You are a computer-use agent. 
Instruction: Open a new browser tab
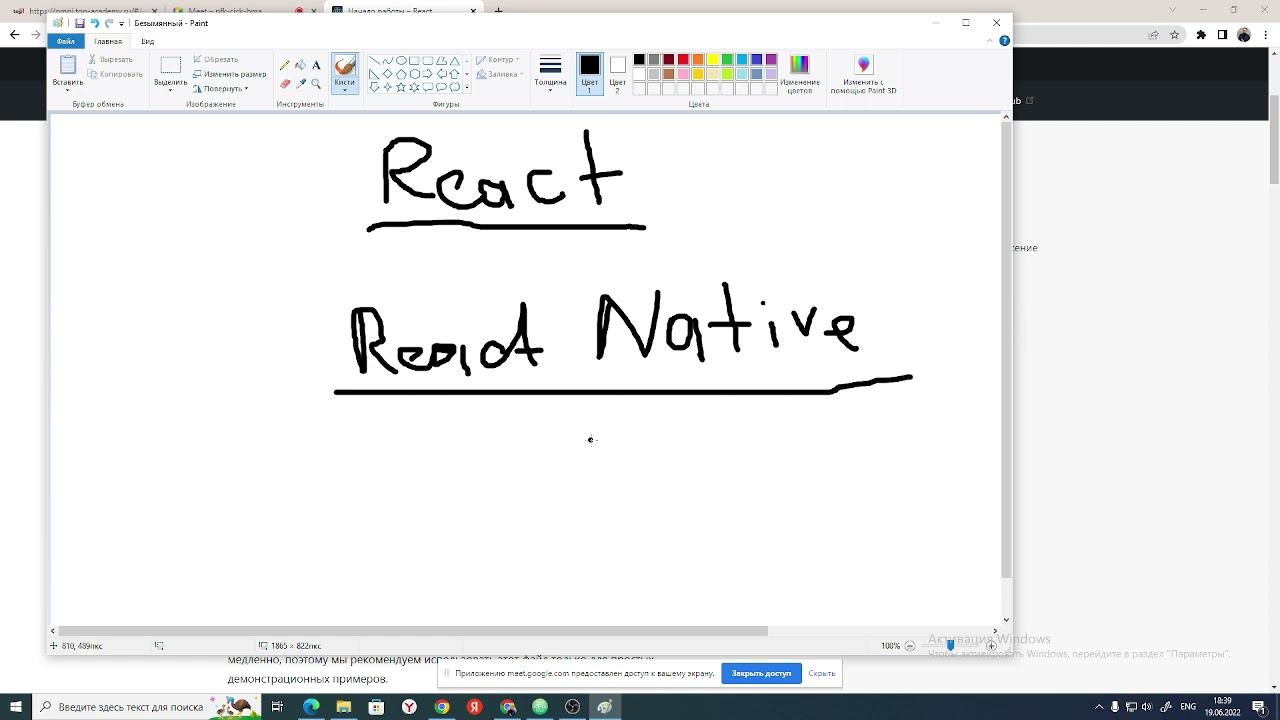pyautogui.click(x=499, y=11)
